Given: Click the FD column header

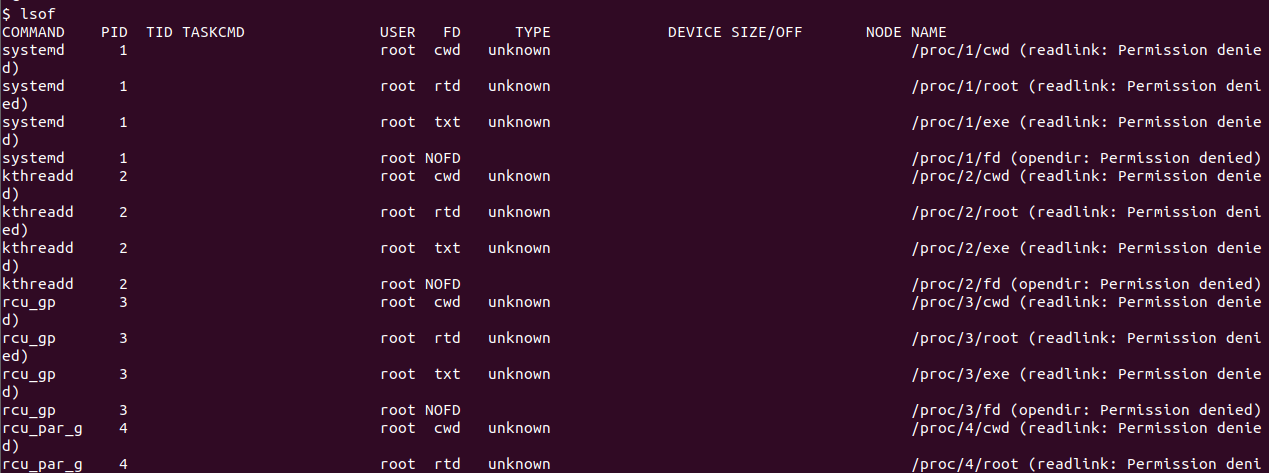Looking at the screenshot, I should 451,32.
